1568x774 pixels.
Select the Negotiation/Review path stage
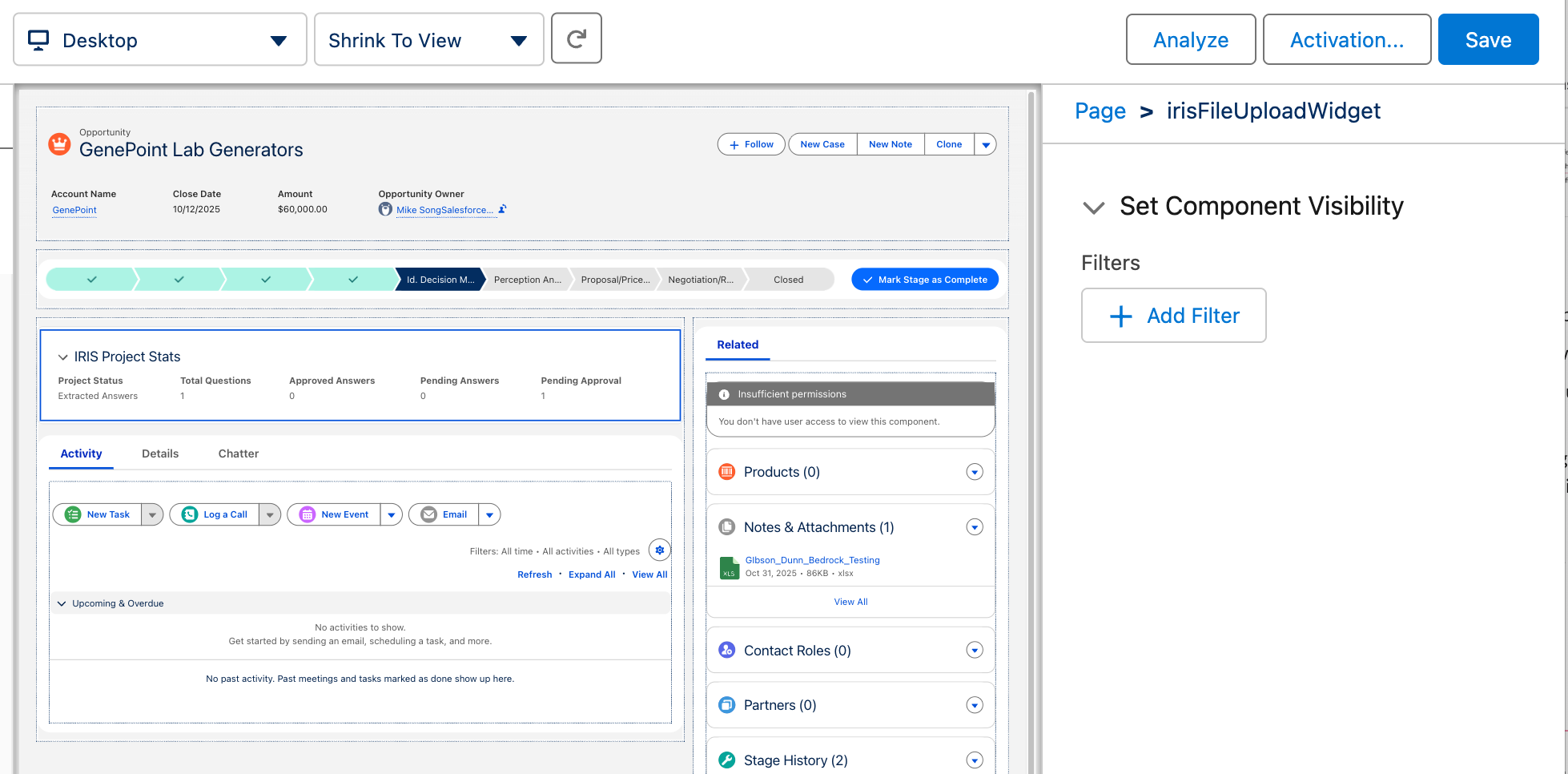click(701, 280)
